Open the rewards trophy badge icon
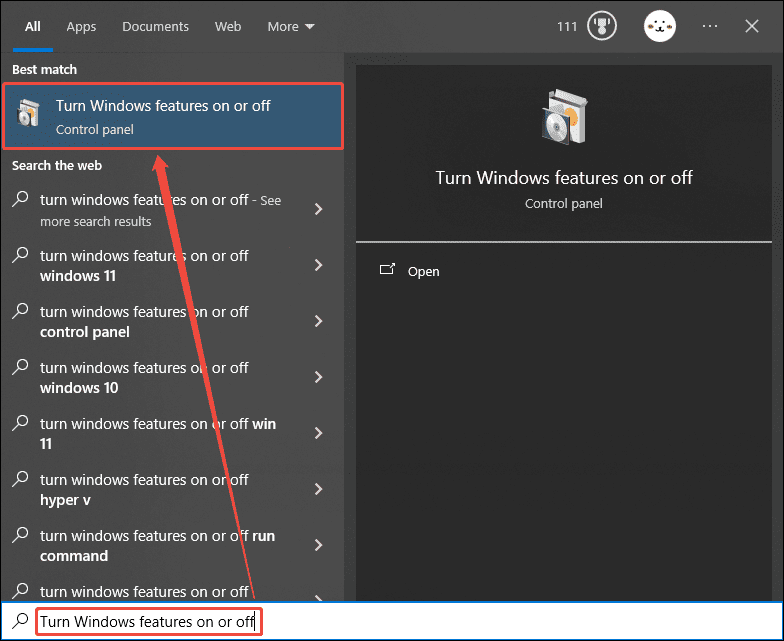Image resolution: width=784 pixels, height=641 pixels. pyautogui.click(x=602, y=26)
